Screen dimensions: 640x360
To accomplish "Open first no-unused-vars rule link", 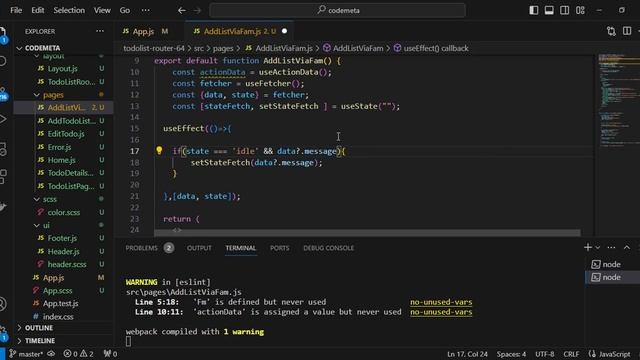I will 441,302.
